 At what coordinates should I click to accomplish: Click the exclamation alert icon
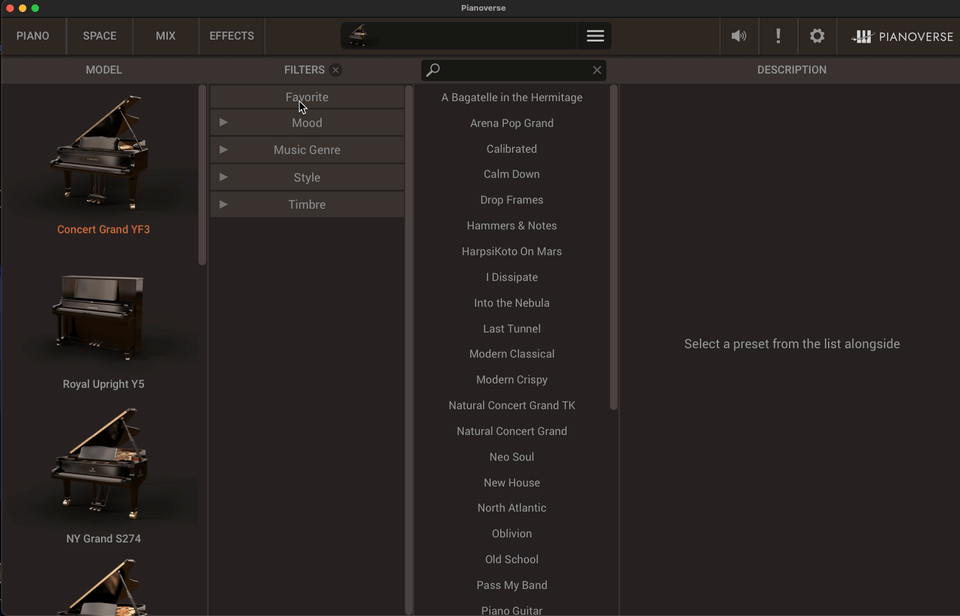click(x=778, y=36)
